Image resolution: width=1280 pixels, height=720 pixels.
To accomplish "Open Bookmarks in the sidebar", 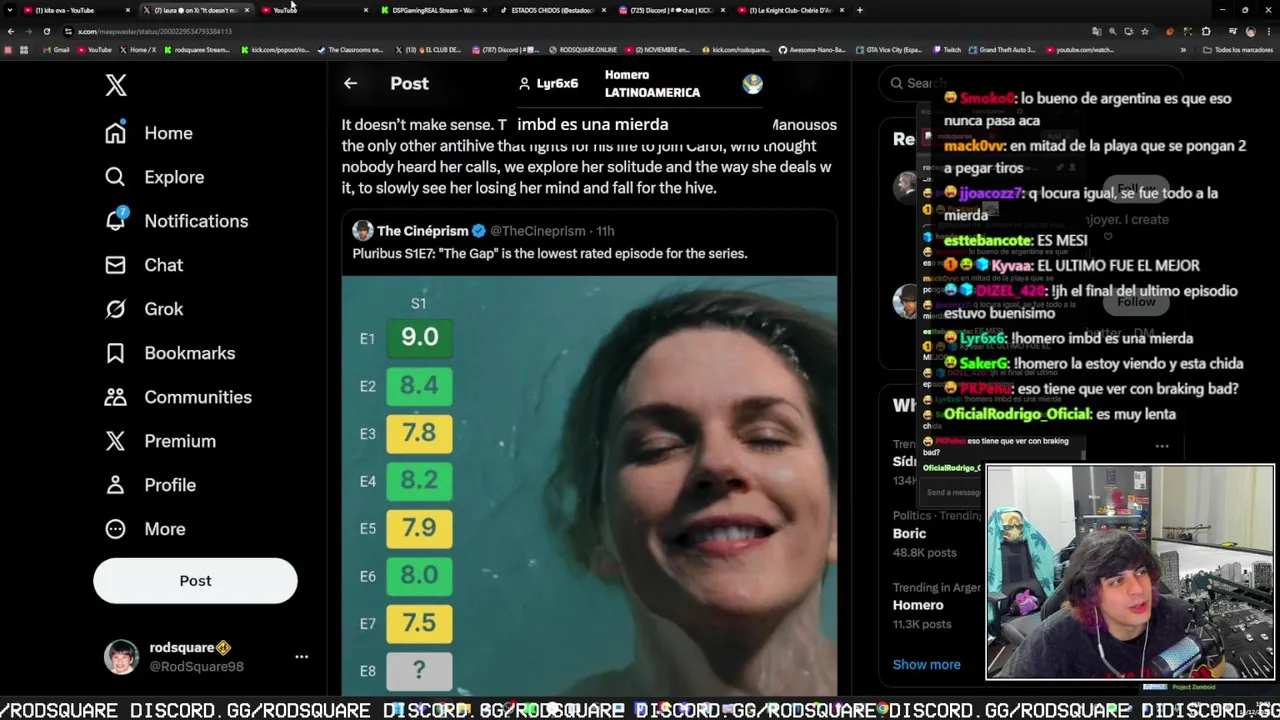I will (x=170, y=353).
